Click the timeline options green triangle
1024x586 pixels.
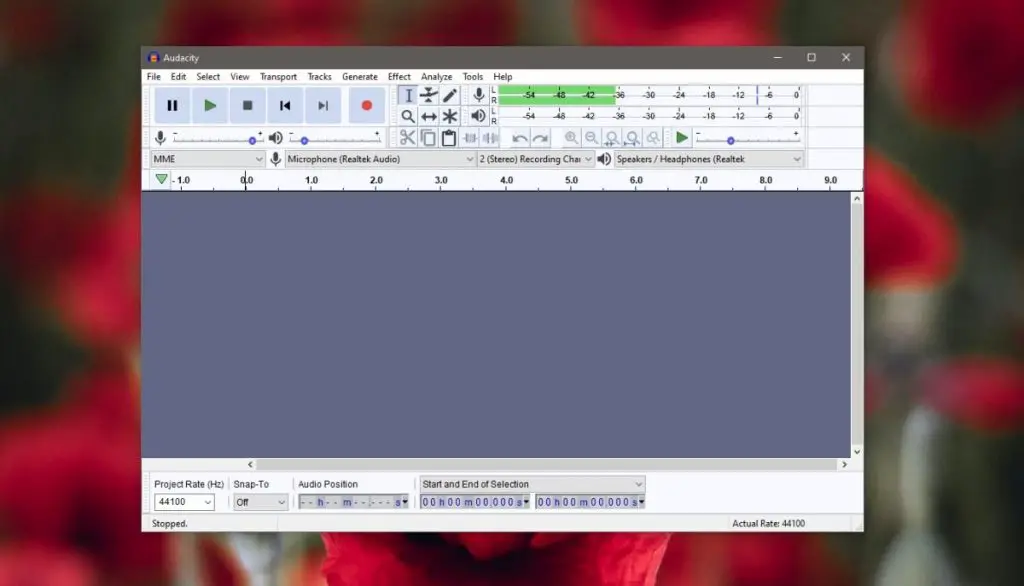(x=161, y=179)
